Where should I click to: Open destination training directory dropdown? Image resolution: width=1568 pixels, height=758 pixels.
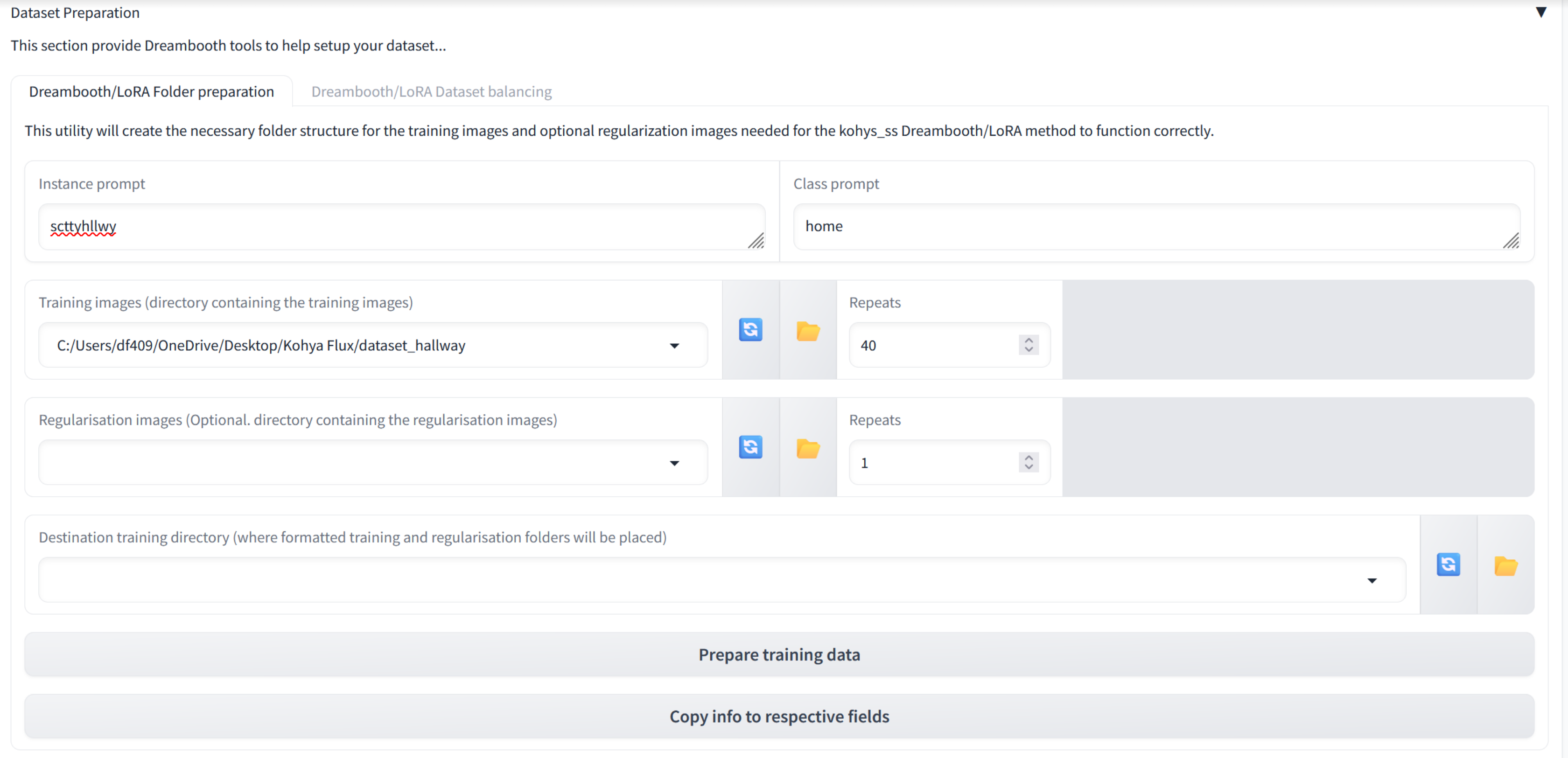point(1372,580)
